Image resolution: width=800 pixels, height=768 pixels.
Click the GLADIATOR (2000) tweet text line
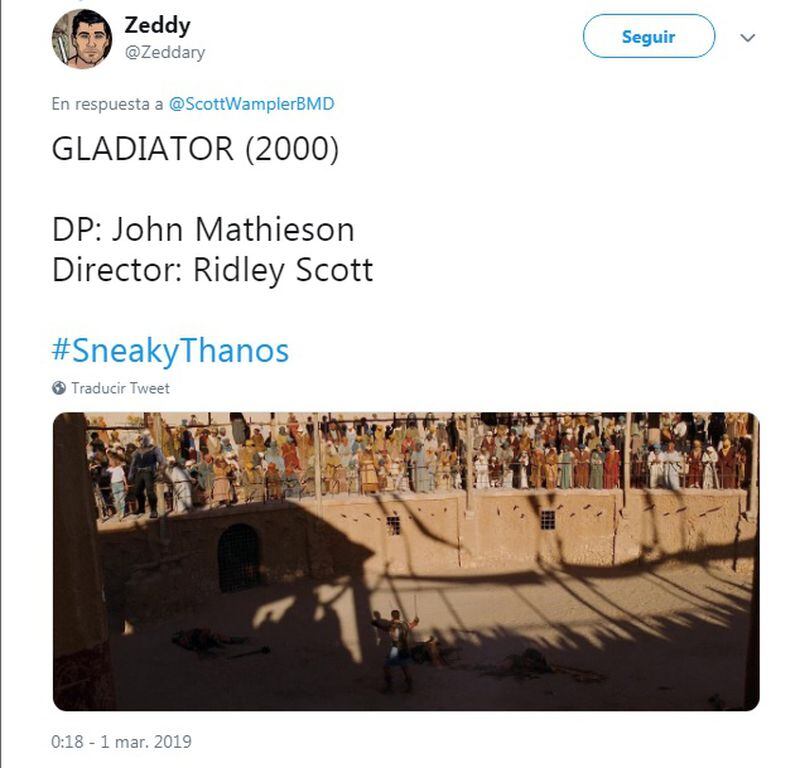coord(195,149)
